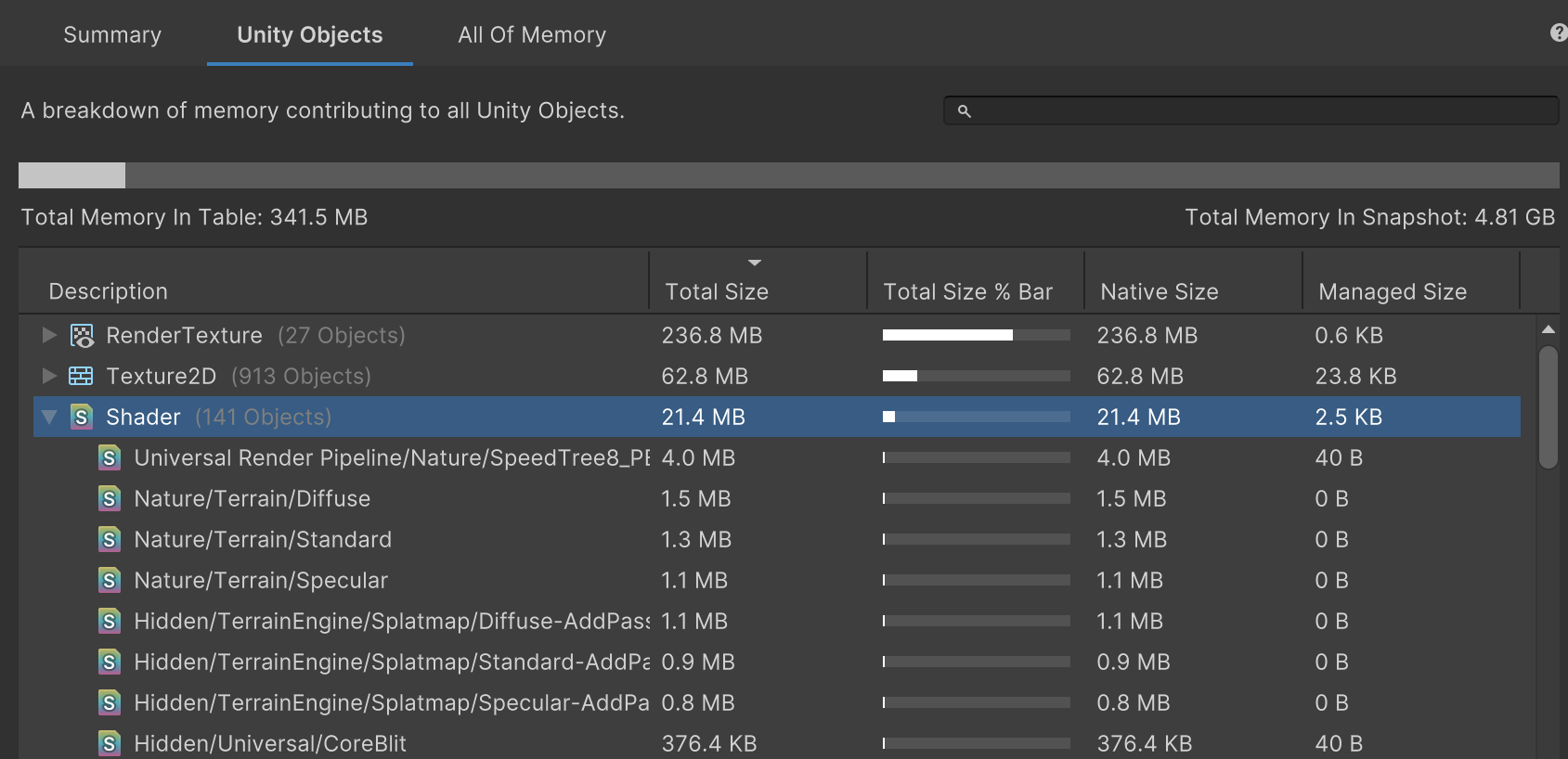Viewport: 1568px width, 759px height.
Task: Click the Shader group icon
Action: point(82,418)
